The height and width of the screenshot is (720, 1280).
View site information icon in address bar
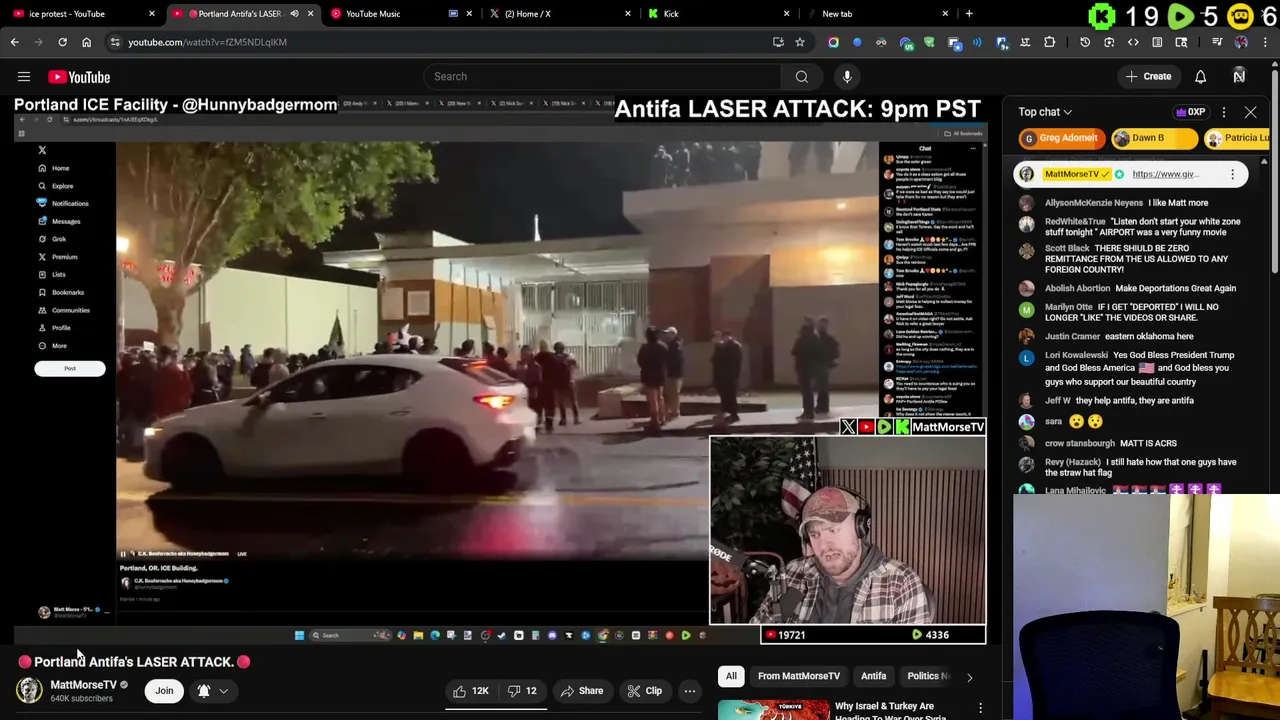(115, 42)
